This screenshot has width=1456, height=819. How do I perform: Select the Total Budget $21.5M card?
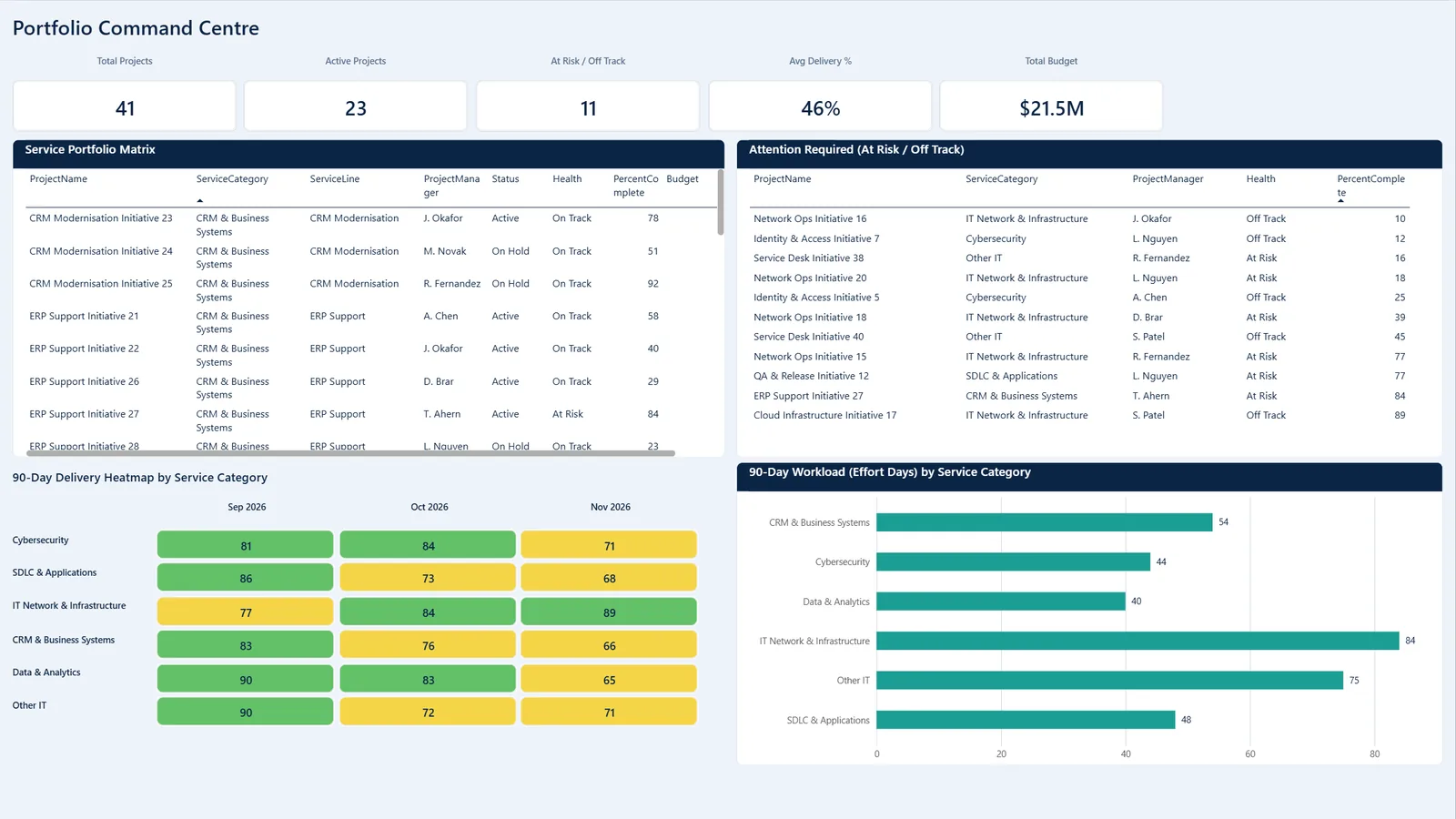pyautogui.click(x=1051, y=106)
